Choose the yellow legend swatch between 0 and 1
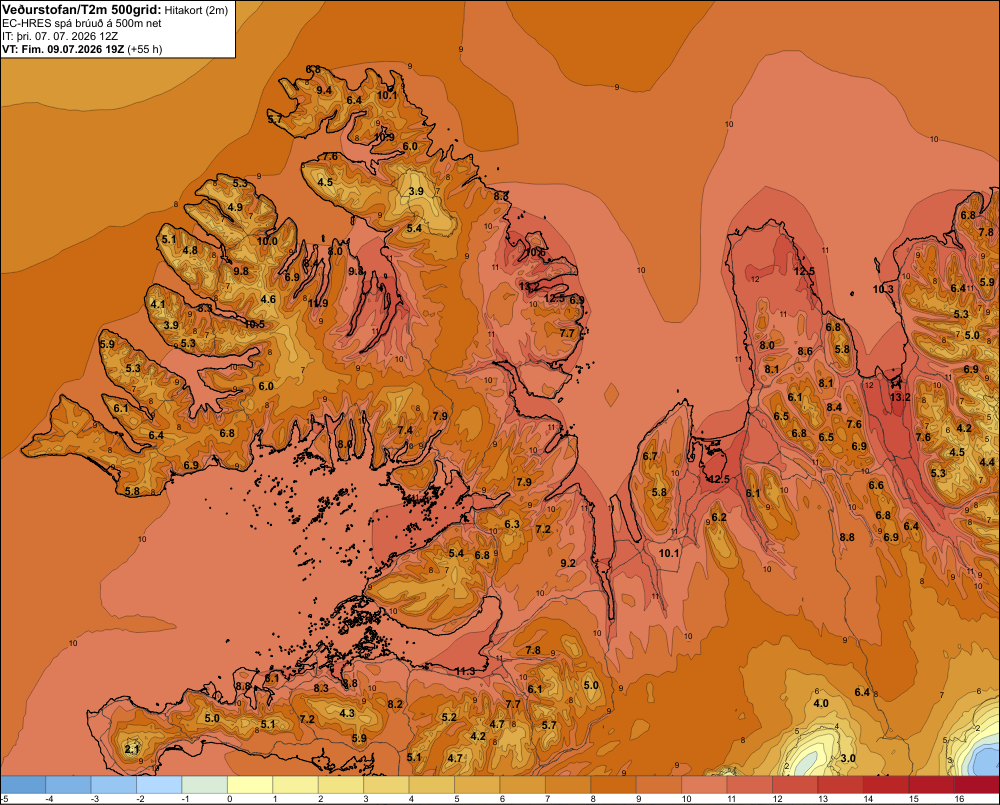The image size is (1000, 805). pos(251,785)
